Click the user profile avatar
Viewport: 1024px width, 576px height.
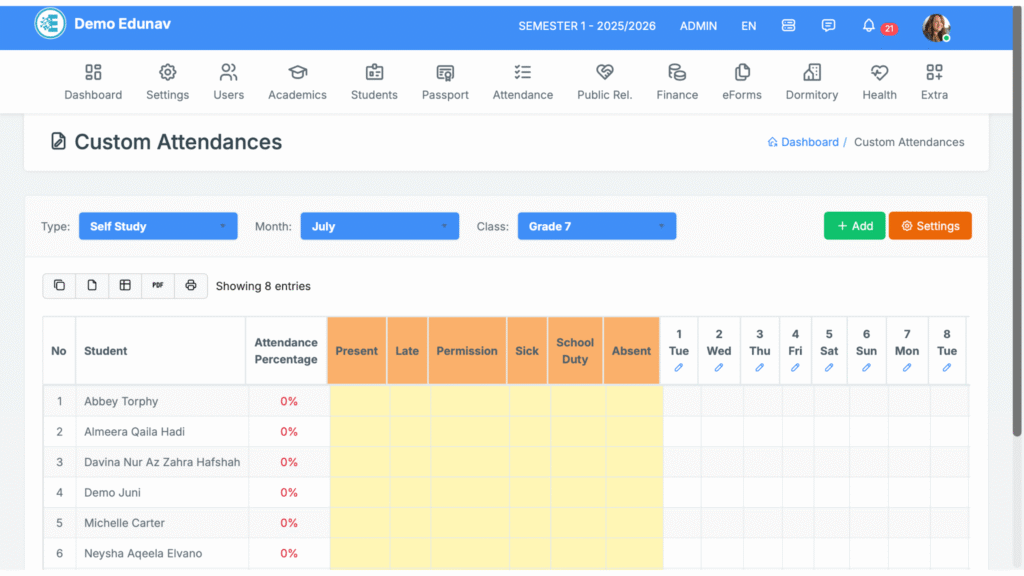[935, 27]
